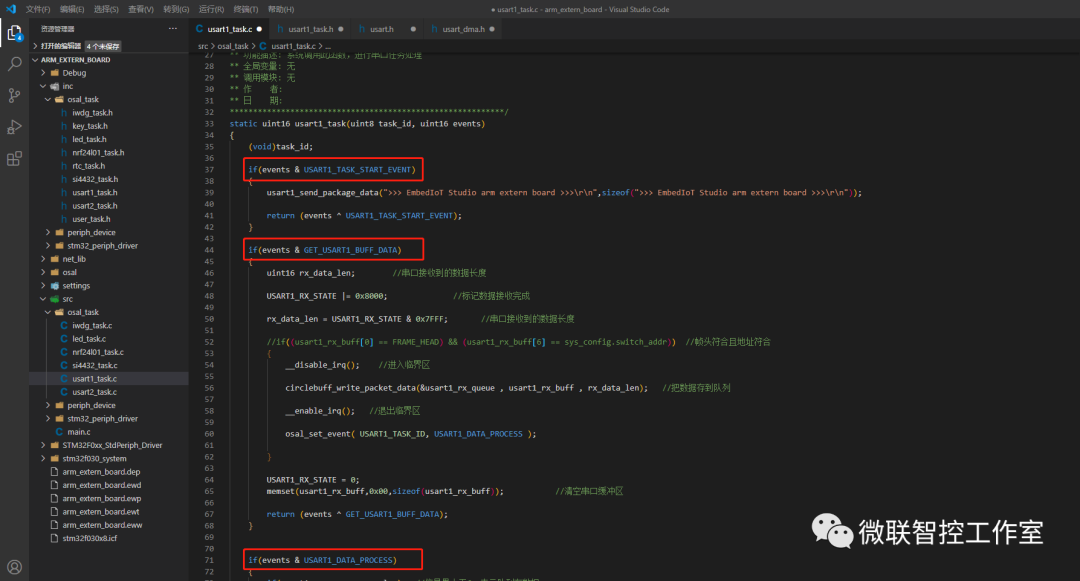Open explorer panel more actions (…) menu
The width and height of the screenshot is (1080, 581).
173,29
